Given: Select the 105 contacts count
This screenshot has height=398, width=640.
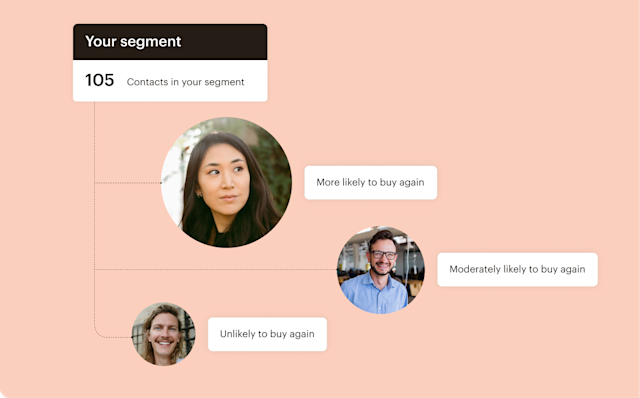Looking at the screenshot, I should coord(99,80).
